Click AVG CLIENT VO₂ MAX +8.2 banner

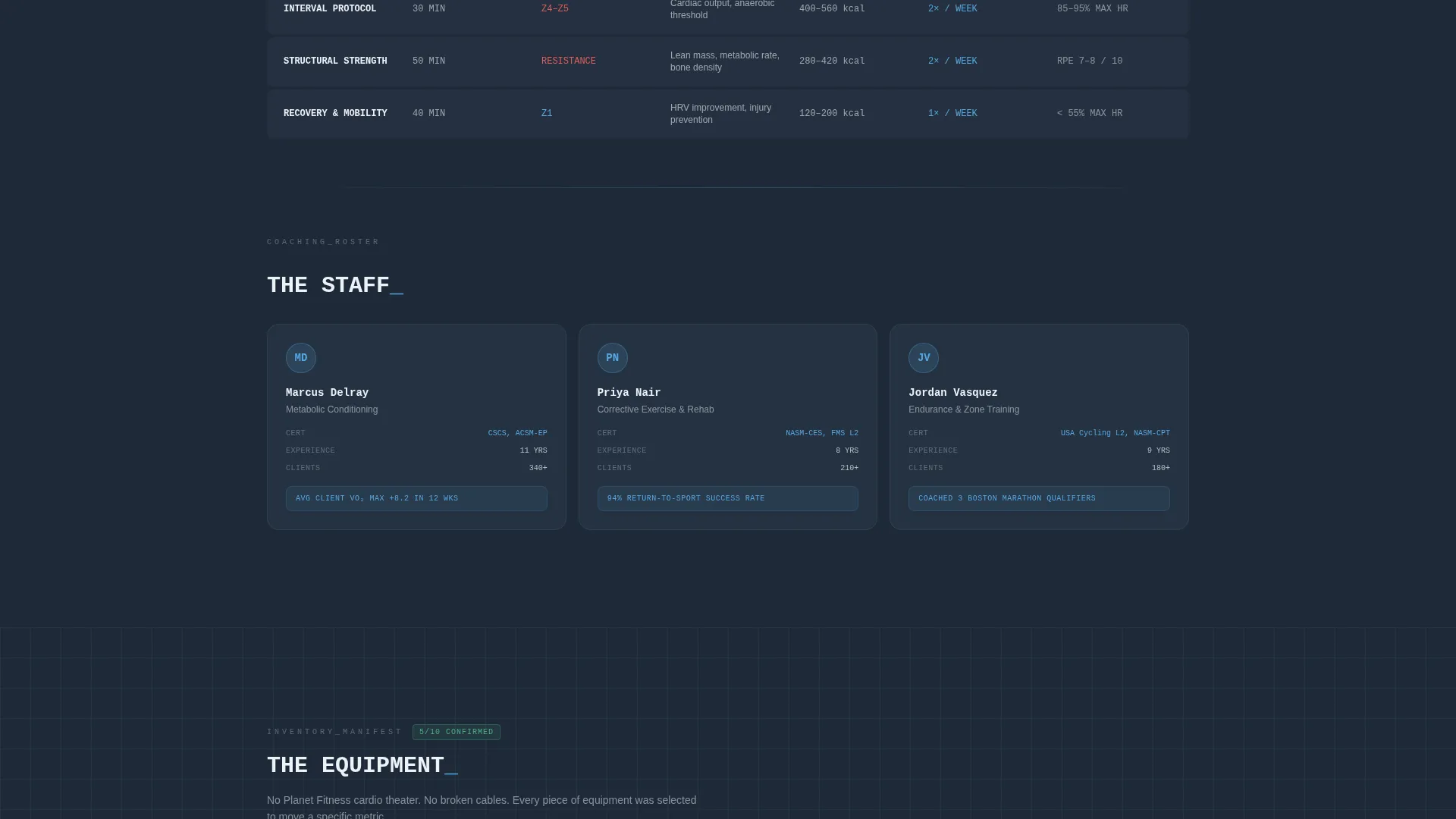pos(416,499)
